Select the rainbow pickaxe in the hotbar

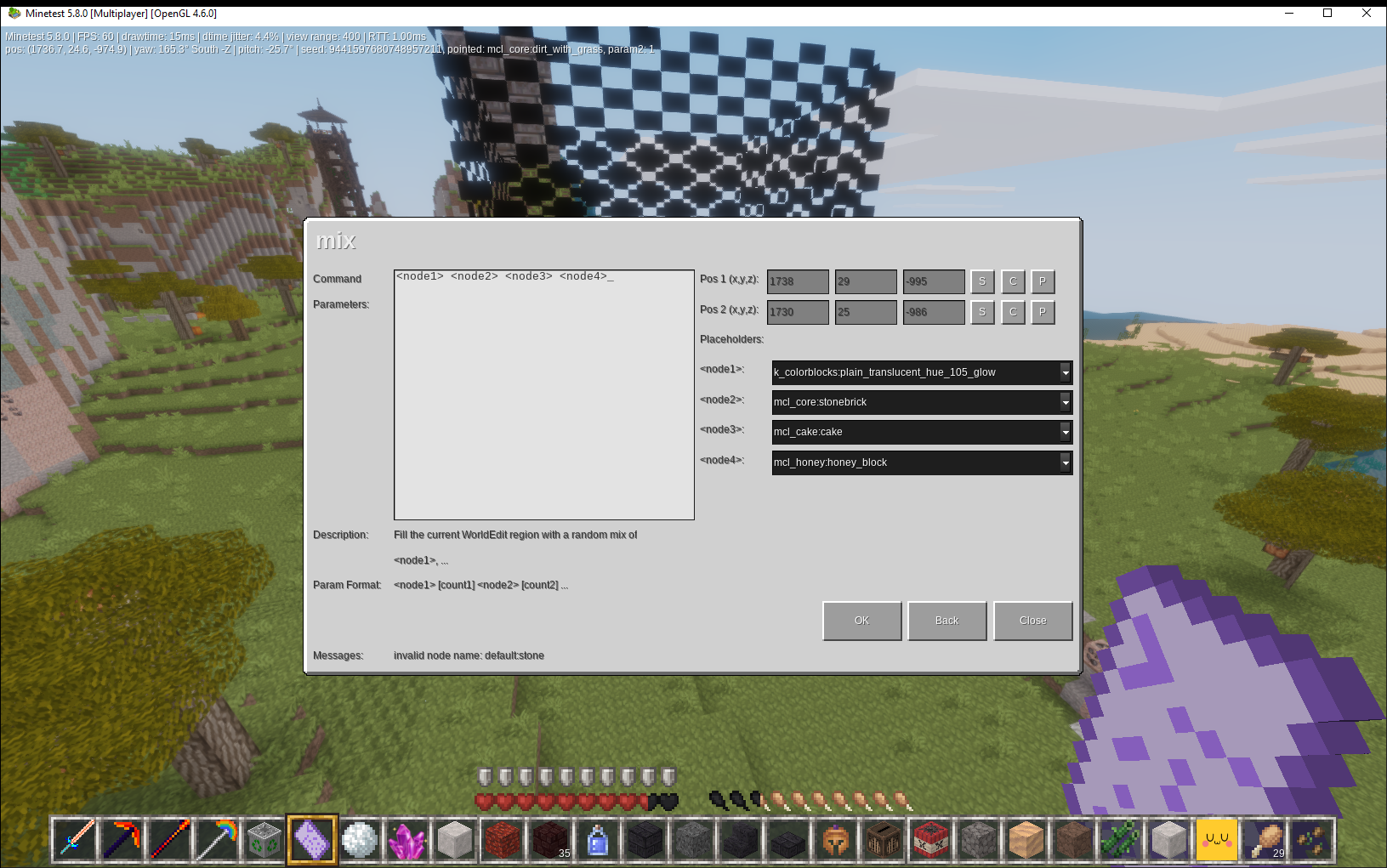(x=217, y=840)
